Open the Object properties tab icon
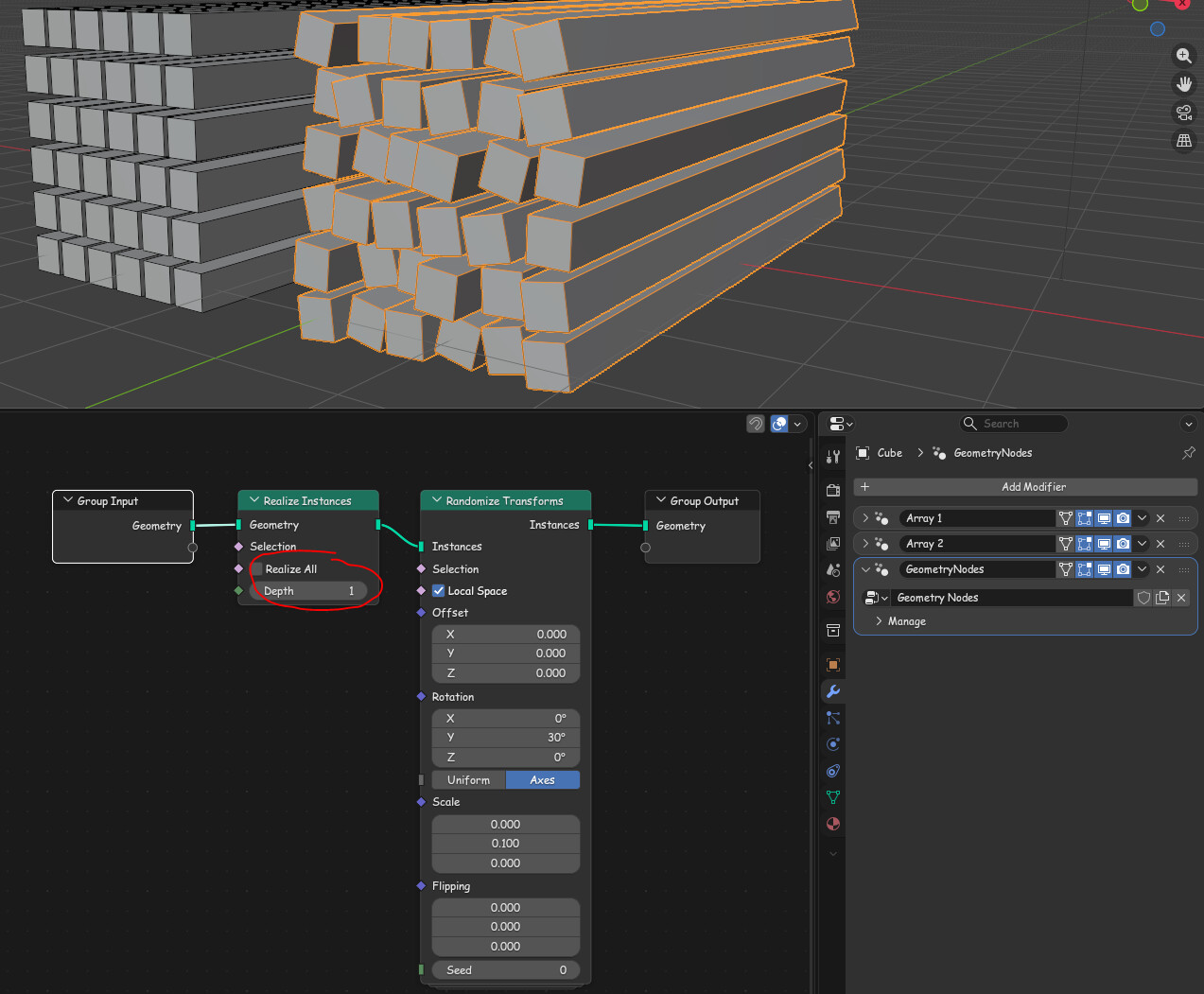Screen dimensions: 1204x994 click(x=833, y=665)
